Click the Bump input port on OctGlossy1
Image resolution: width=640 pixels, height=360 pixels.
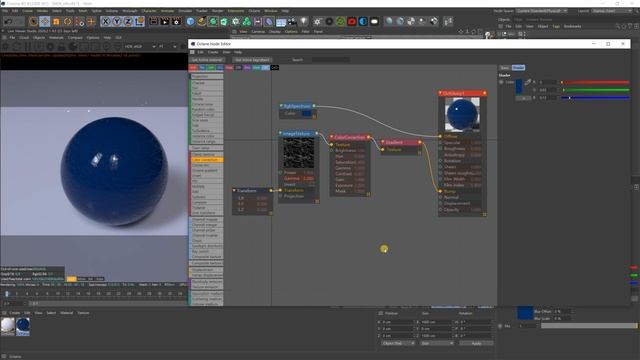pyautogui.click(x=440, y=191)
